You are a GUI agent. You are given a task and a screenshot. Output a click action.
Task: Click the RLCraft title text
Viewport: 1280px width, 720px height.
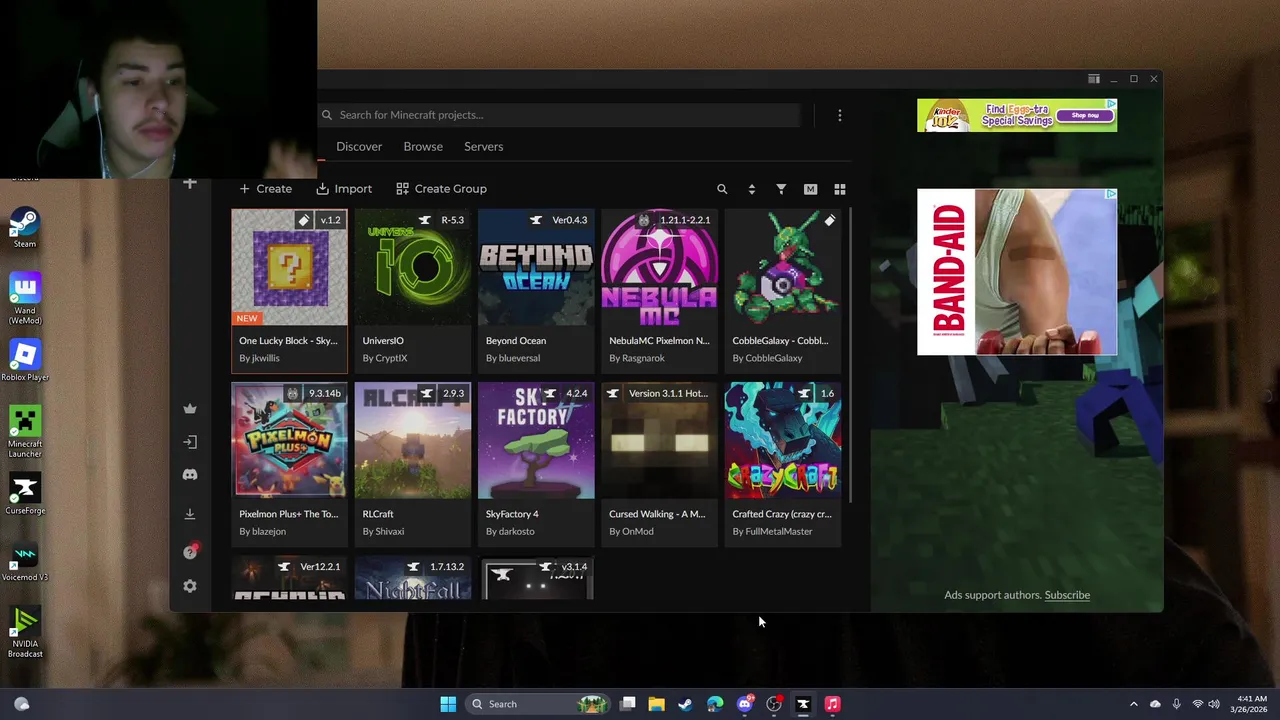378,514
